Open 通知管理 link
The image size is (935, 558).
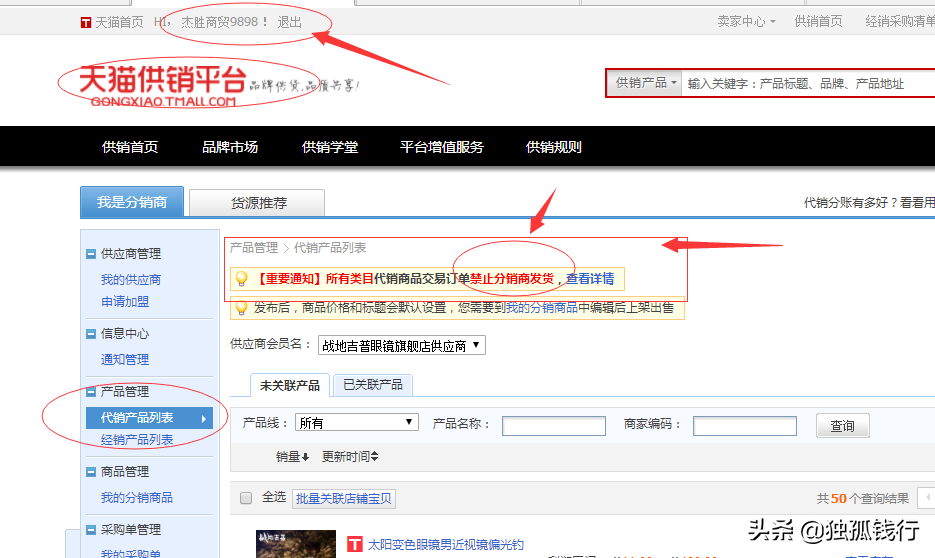pos(125,359)
